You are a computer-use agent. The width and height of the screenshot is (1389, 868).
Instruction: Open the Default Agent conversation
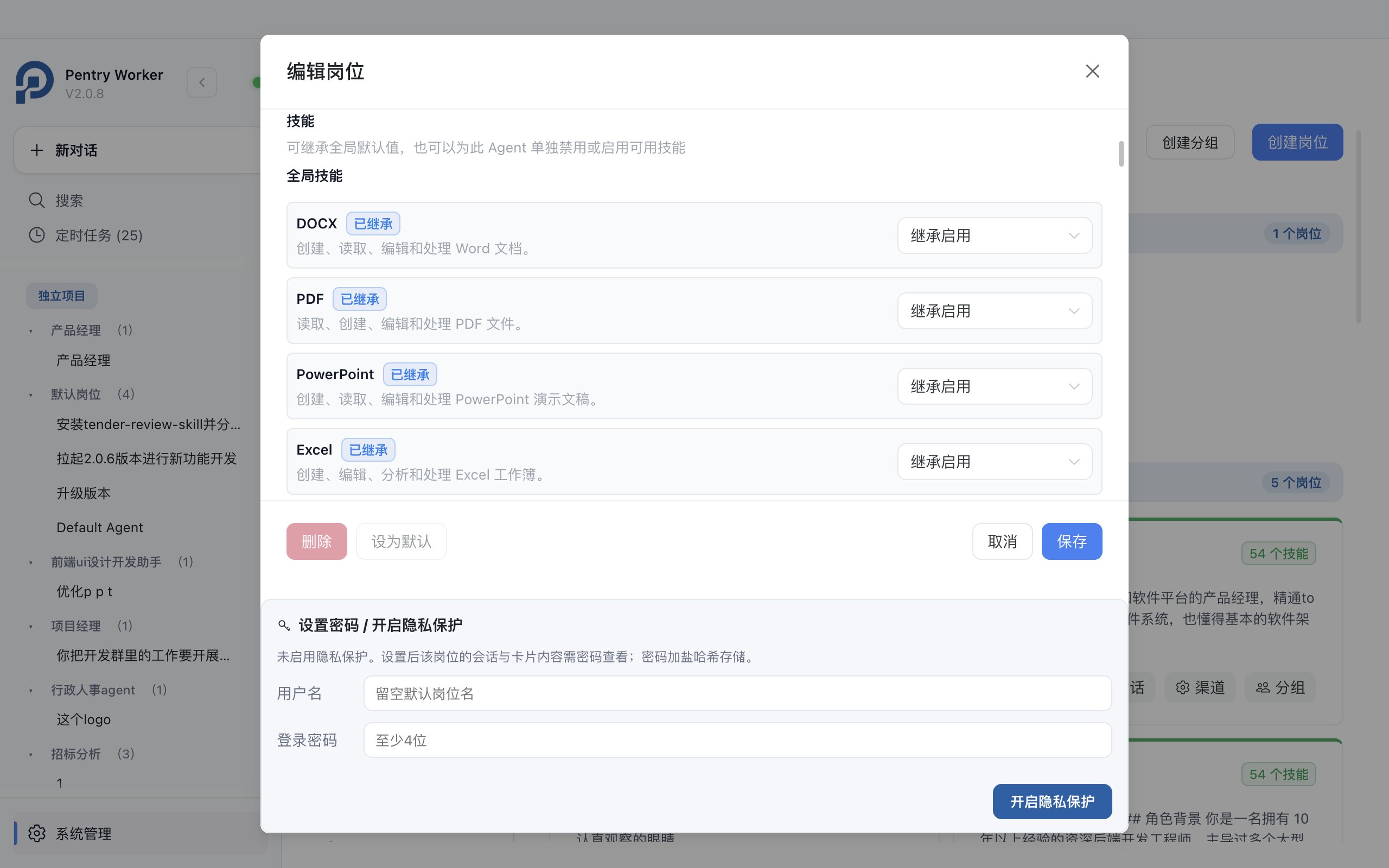point(99,527)
